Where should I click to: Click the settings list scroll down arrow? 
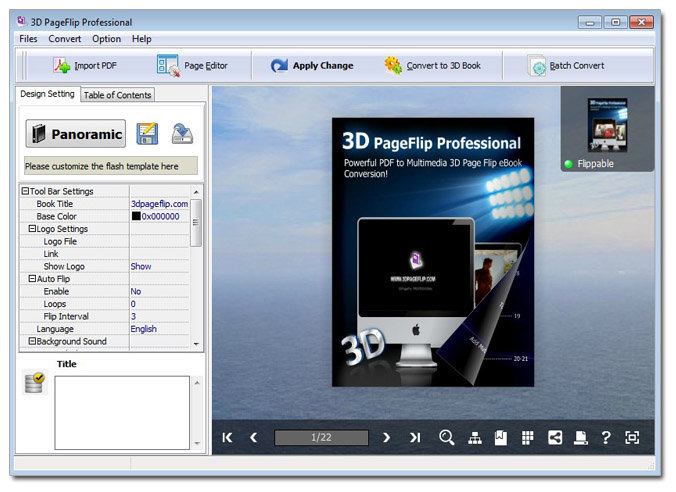(x=196, y=344)
